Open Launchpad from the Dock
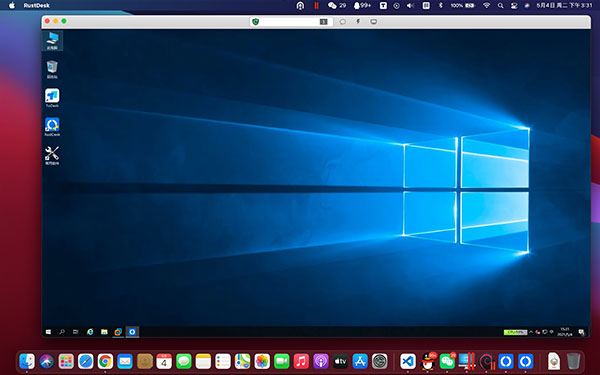Viewport: 600px width, 375px height. [66, 361]
